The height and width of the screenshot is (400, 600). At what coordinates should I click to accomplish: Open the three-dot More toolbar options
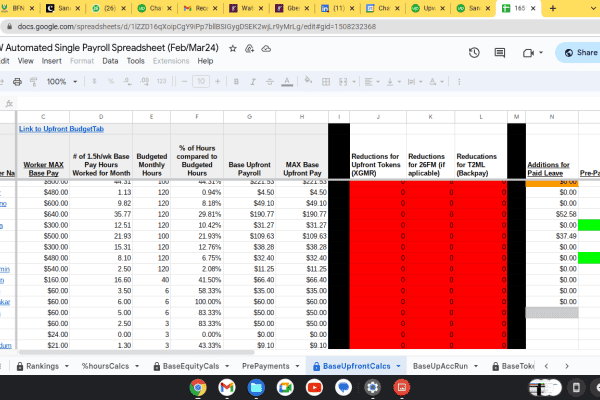pyautogui.click(x=459, y=82)
